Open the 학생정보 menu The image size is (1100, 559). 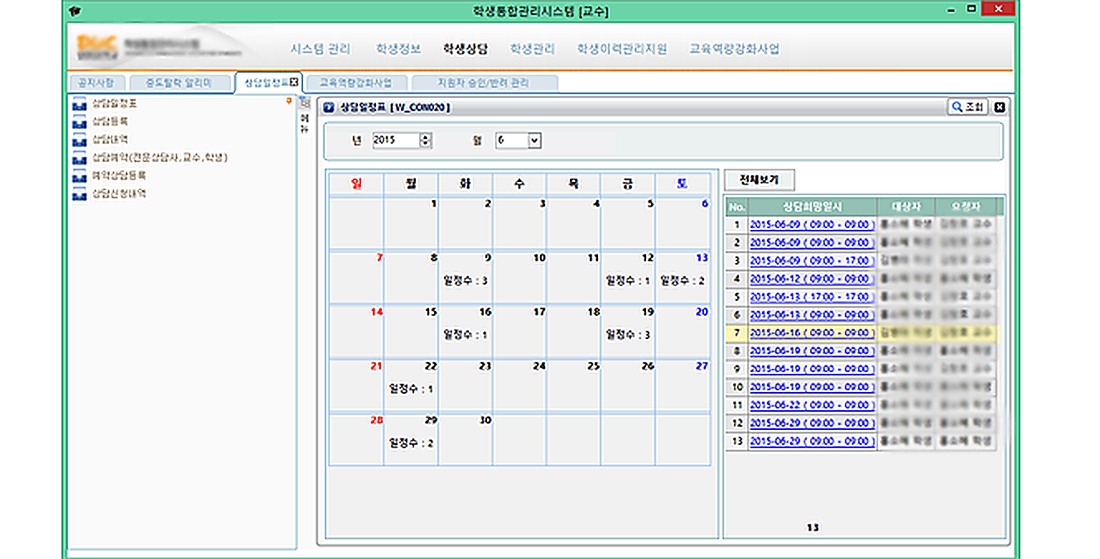398,49
